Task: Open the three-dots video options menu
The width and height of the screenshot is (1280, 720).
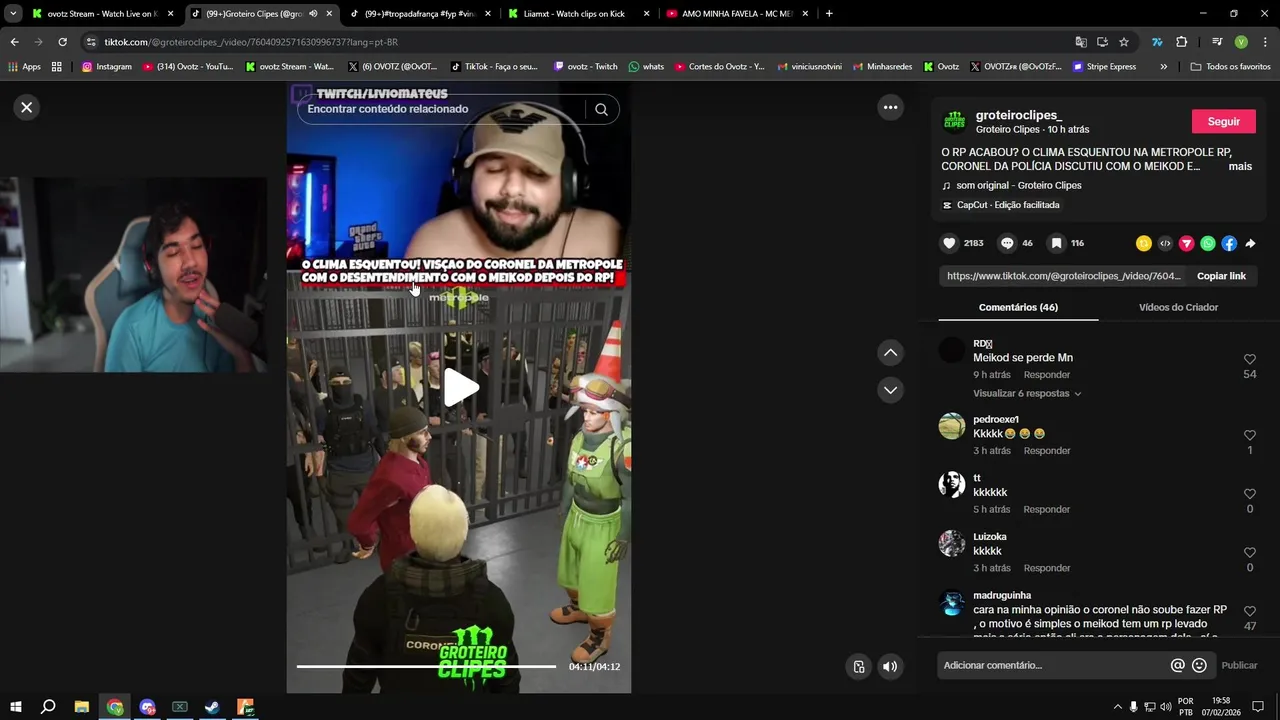Action: click(890, 107)
